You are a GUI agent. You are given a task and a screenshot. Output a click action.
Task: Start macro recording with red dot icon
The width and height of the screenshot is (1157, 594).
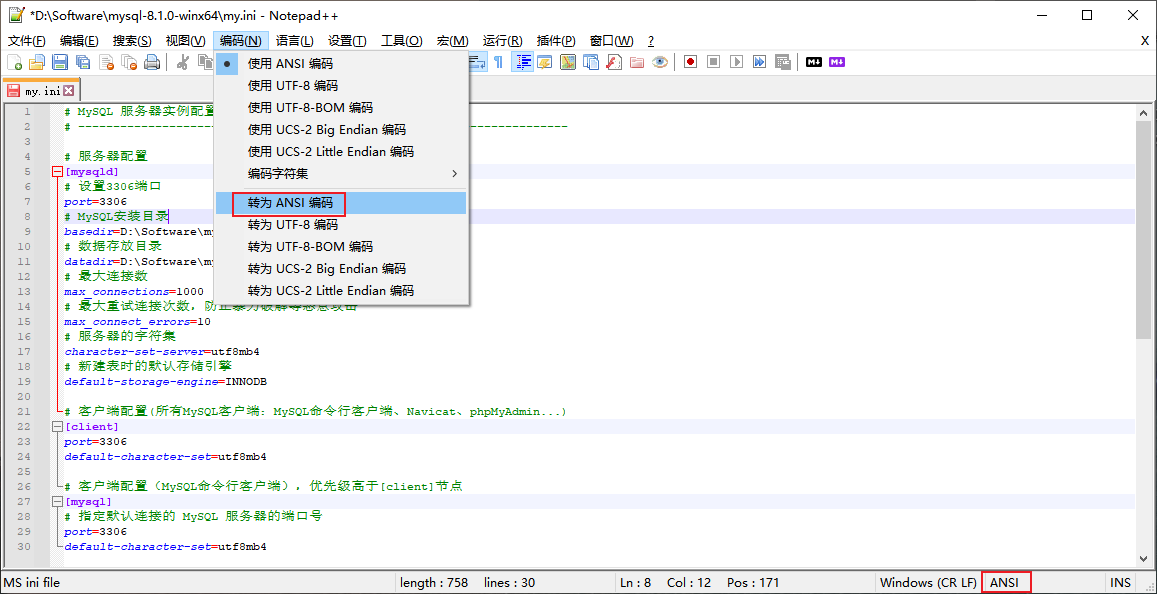coord(690,62)
